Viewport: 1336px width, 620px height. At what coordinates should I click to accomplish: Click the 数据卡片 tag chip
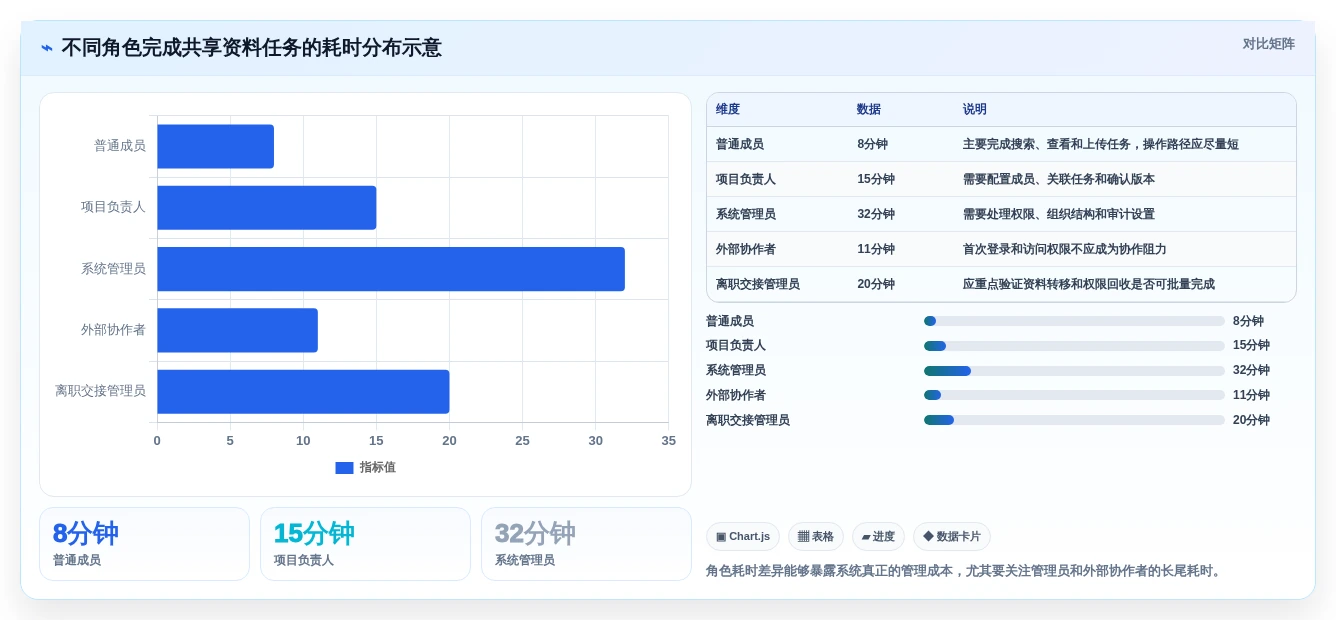coord(952,537)
